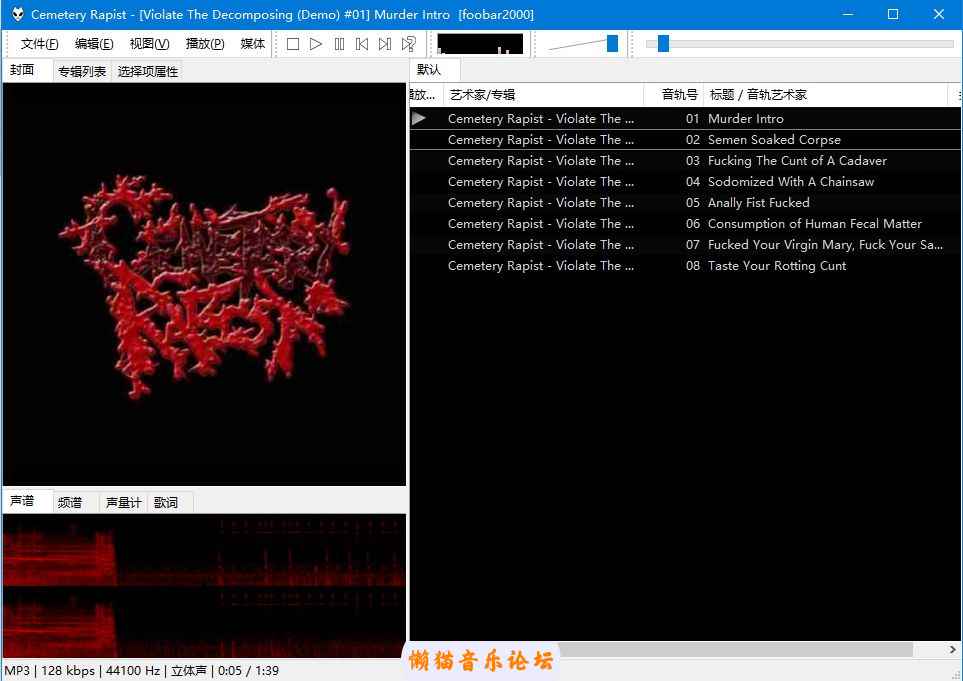This screenshot has height=681, width=963.
Task: Open the 声量计 VU meter tab
Action: (123, 503)
